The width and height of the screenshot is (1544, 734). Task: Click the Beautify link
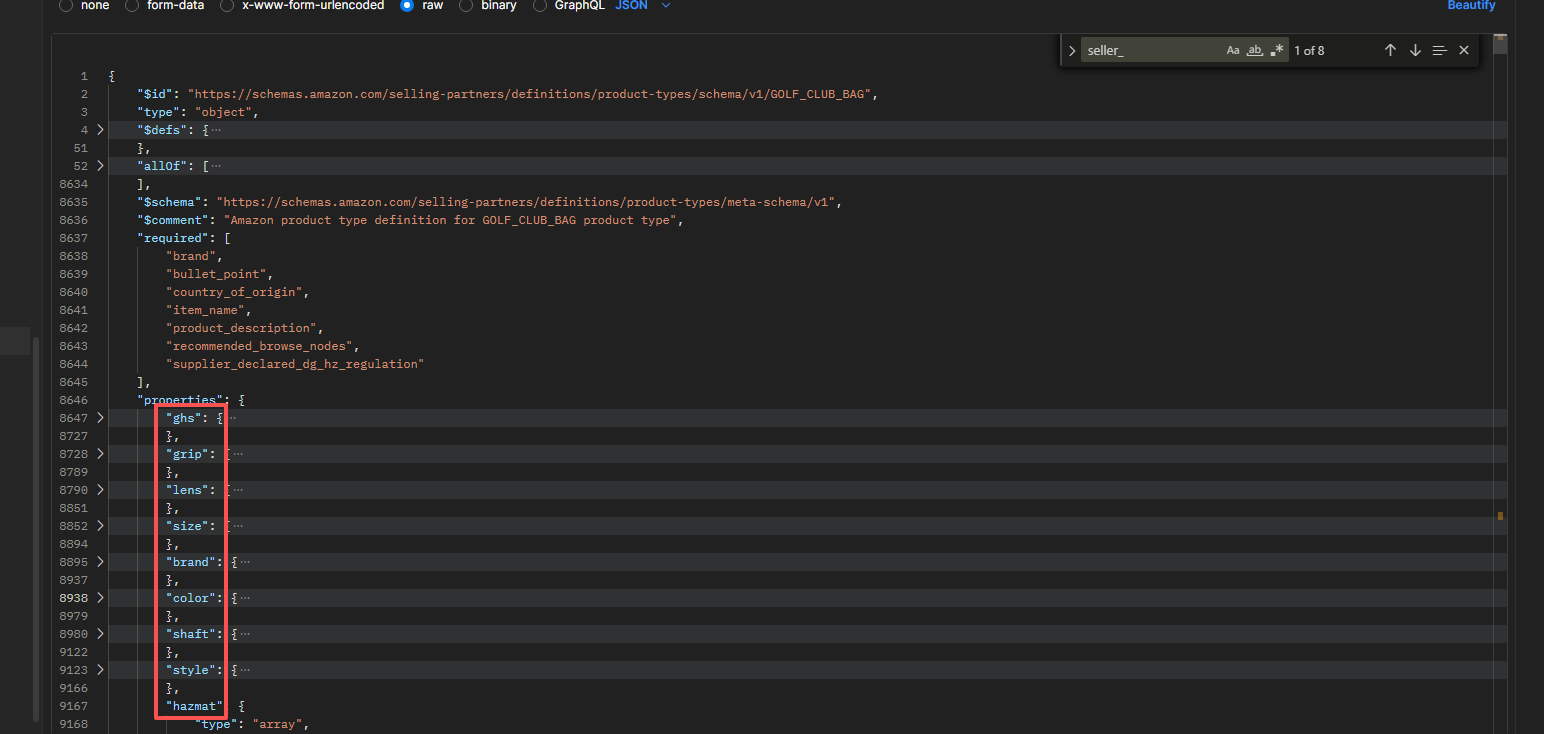coord(1471,6)
